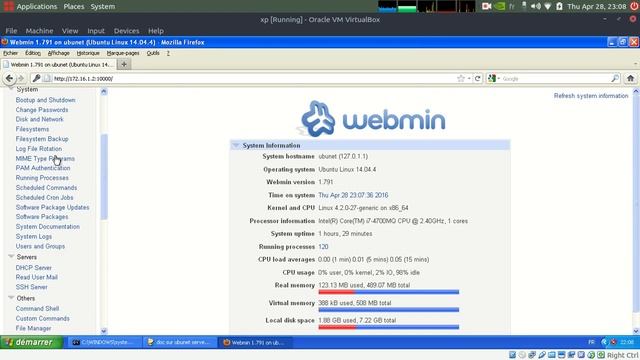
Task: Click the red power button in top panel
Action: [x=634, y=6]
